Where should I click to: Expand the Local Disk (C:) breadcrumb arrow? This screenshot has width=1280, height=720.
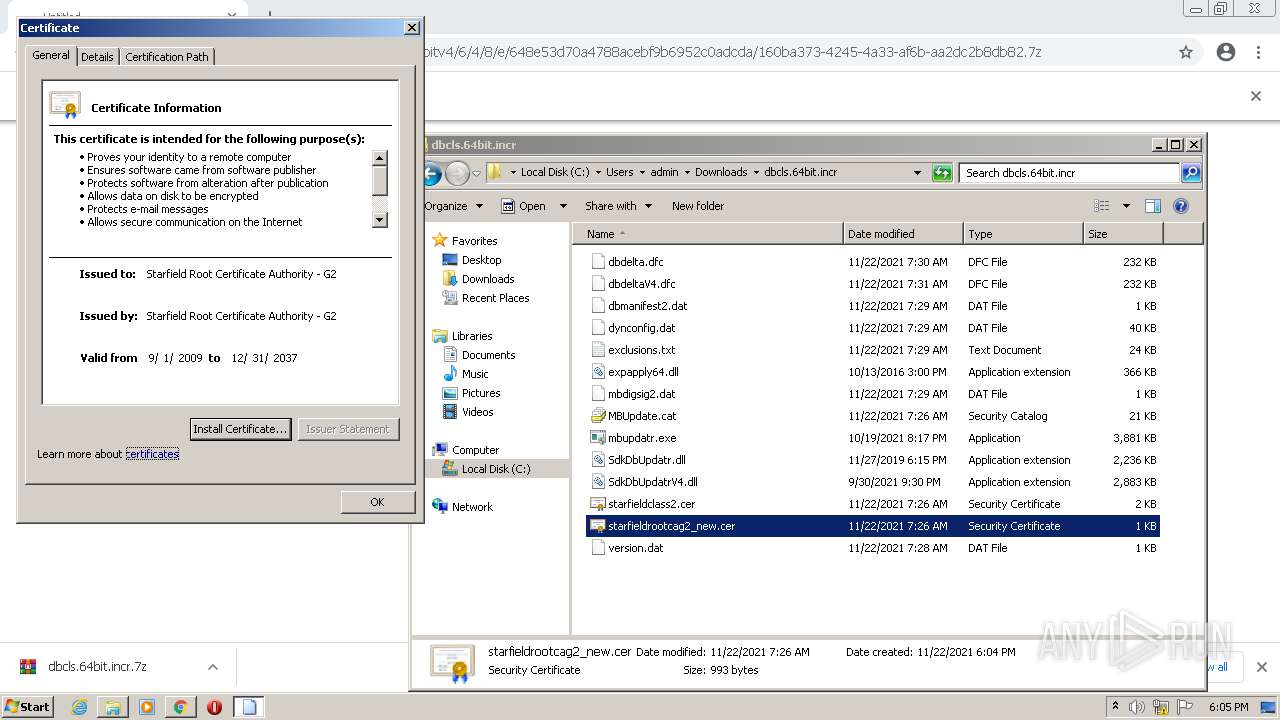click(x=598, y=172)
